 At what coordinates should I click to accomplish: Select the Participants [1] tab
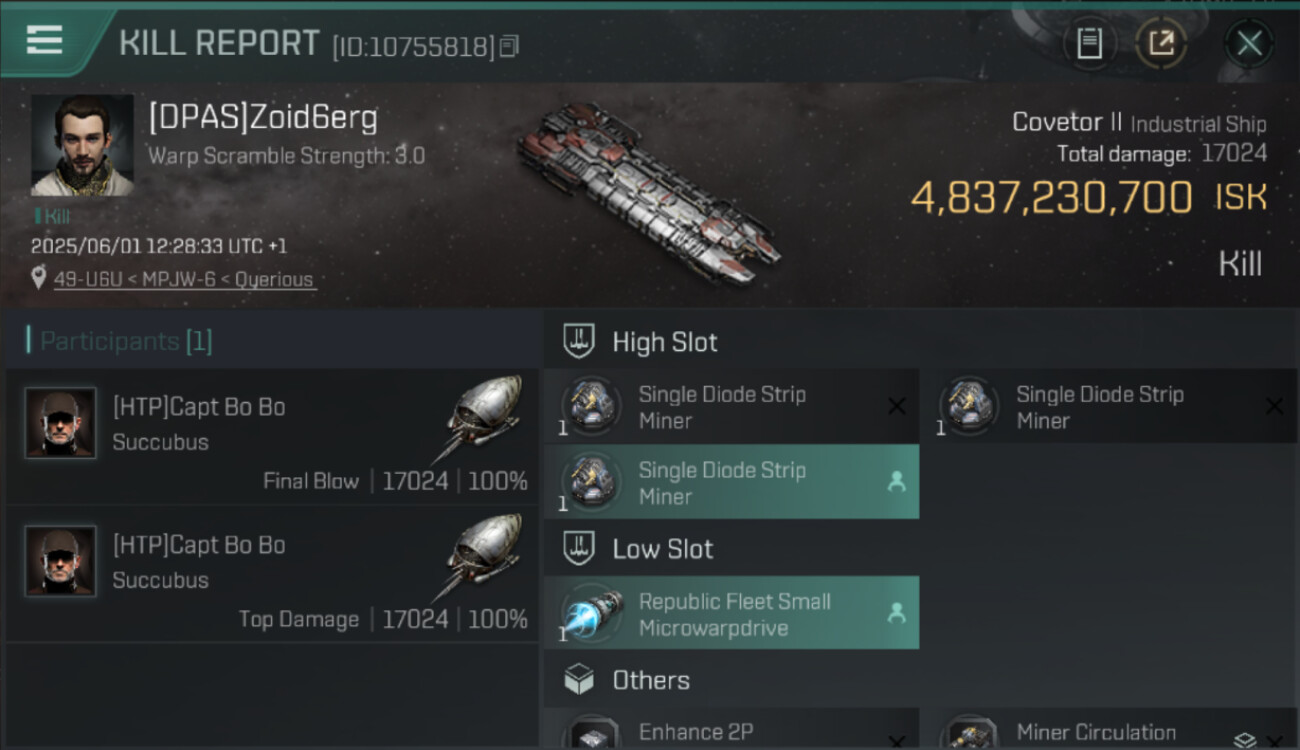pyautogui.click(x=126, y=341)
